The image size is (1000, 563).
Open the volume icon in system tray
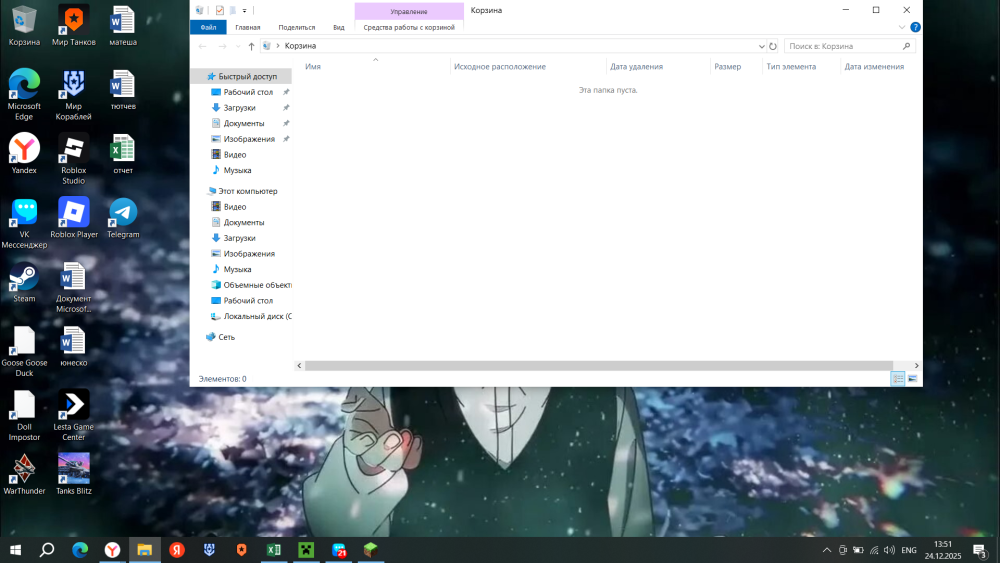[x=889, y=550]
